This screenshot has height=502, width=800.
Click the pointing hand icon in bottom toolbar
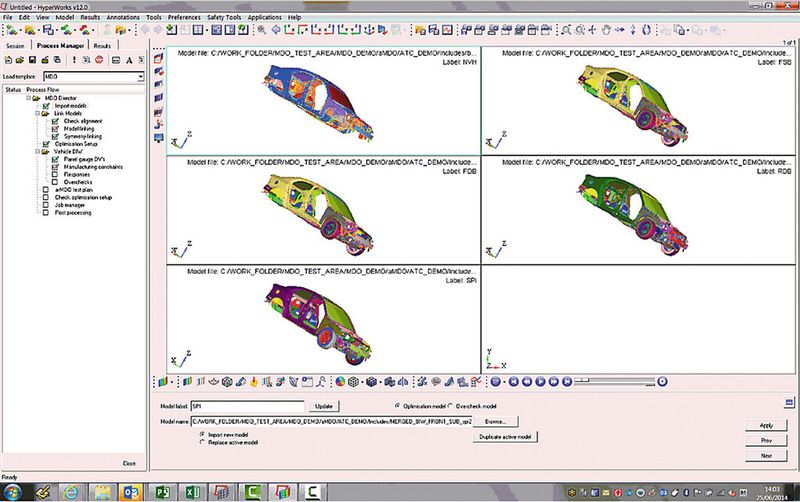pyautogui.click(x=254, y=382)
